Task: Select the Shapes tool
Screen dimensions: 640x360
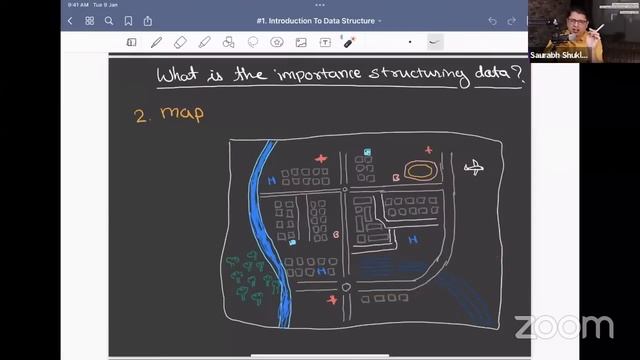Action: tap(228, 42)
